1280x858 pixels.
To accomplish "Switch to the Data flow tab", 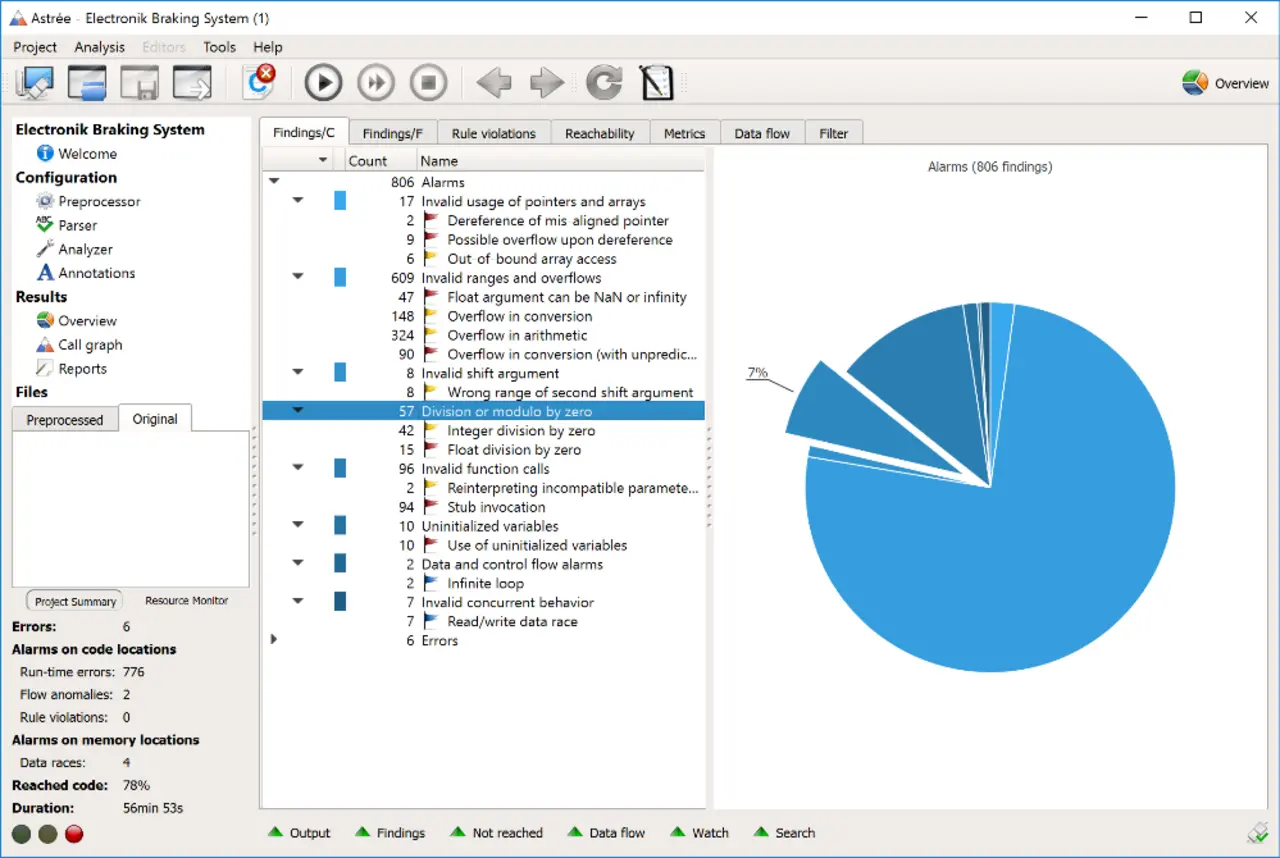I will click(x=762, y=133).
